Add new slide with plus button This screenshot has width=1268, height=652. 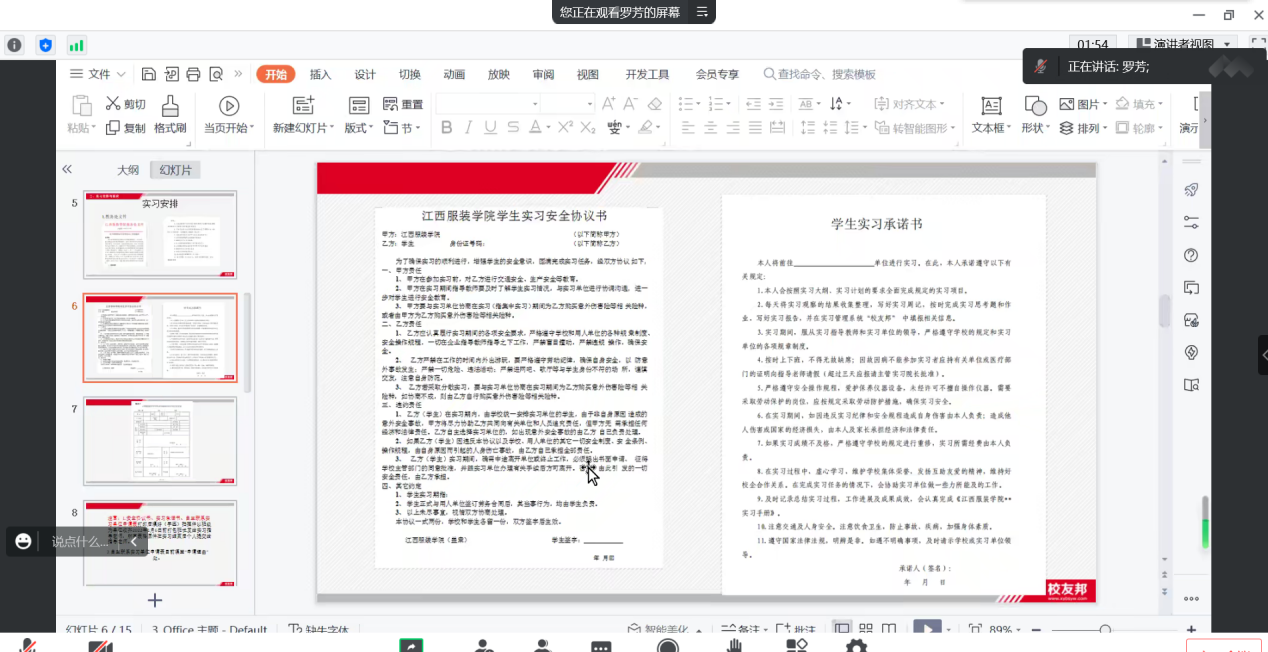[155, 600]
